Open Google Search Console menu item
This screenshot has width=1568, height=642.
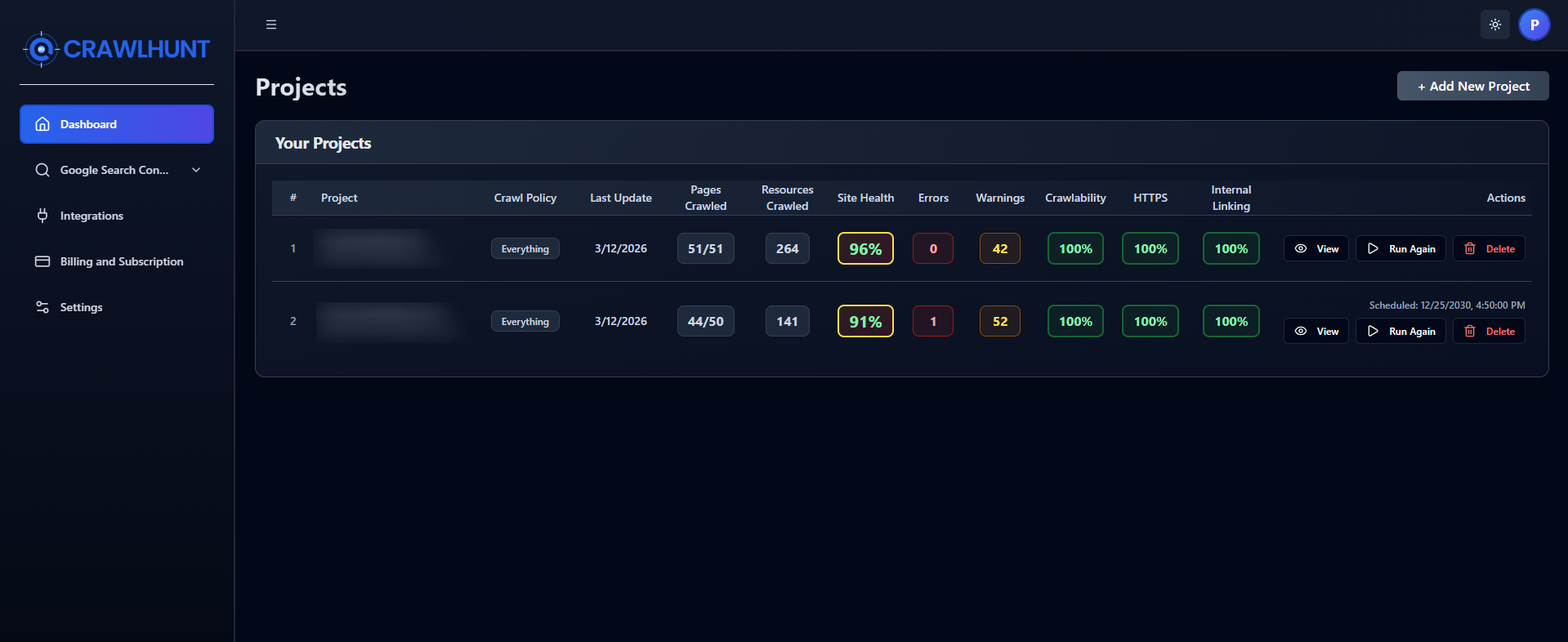(x=117, y=170)
